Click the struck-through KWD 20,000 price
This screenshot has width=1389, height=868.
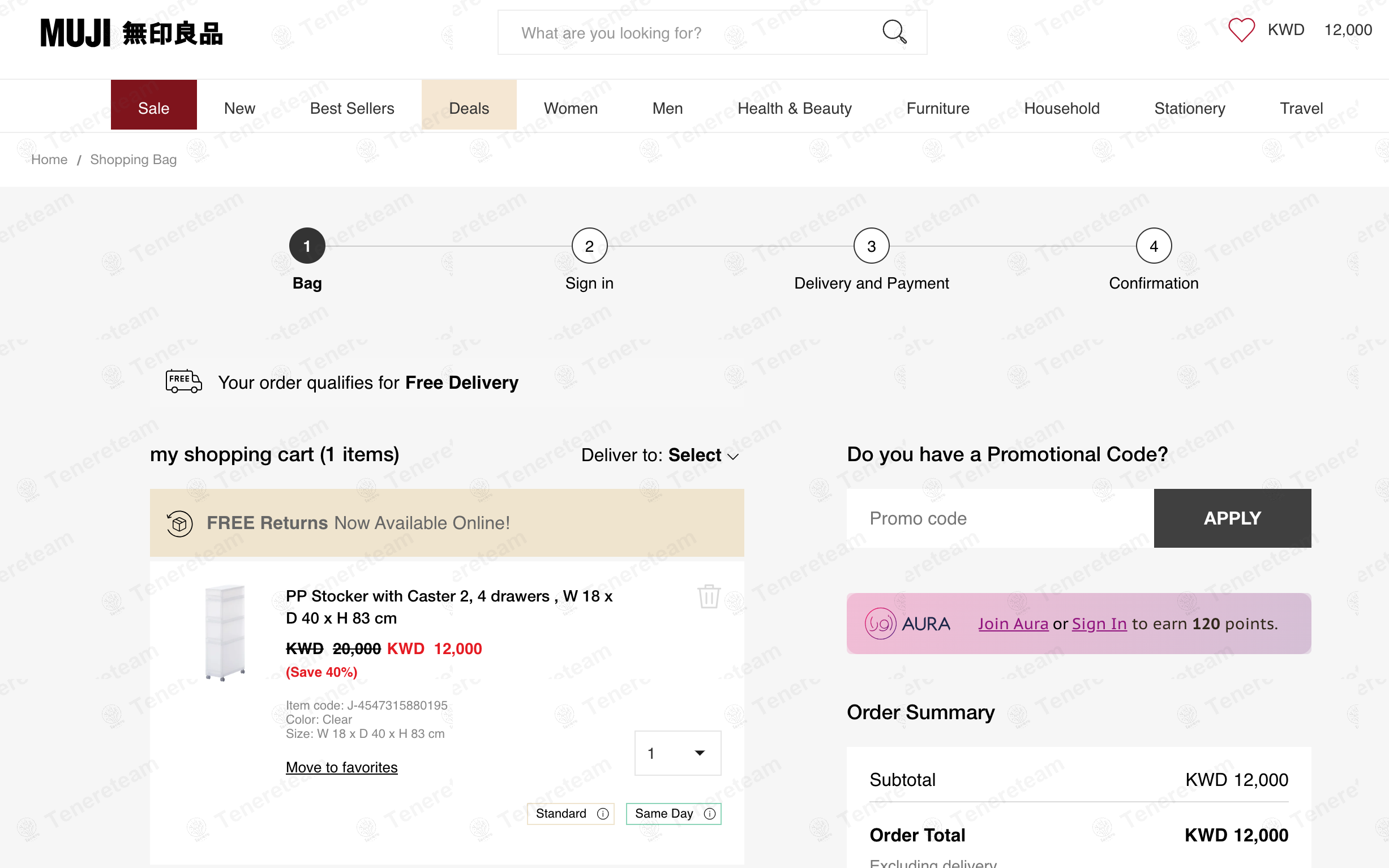tap(333, 648)
